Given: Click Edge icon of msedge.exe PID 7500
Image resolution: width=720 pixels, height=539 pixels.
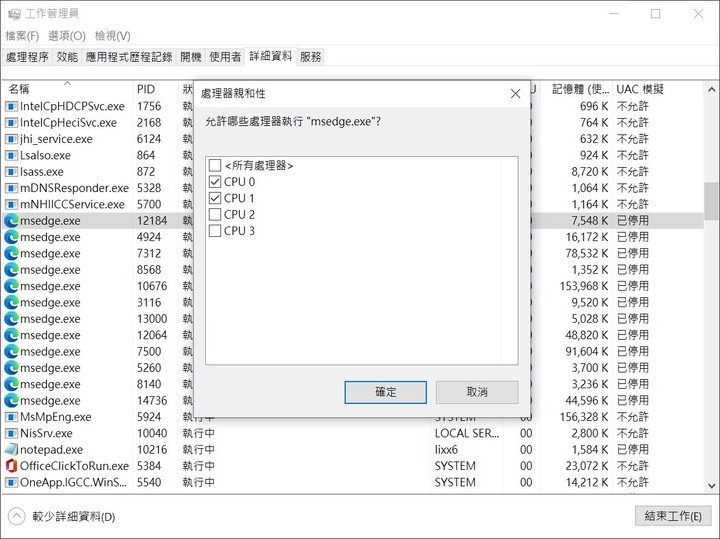Looking at the screenshot, I should tap(11, 352).
